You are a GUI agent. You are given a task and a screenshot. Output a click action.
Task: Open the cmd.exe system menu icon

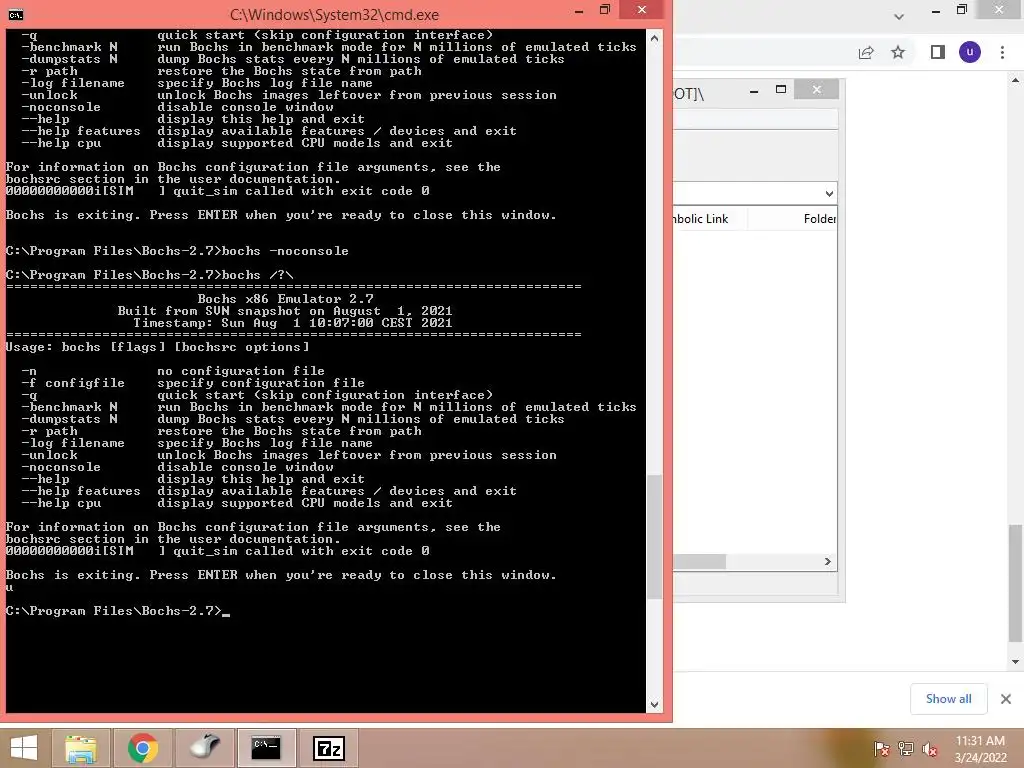[16, 14]
